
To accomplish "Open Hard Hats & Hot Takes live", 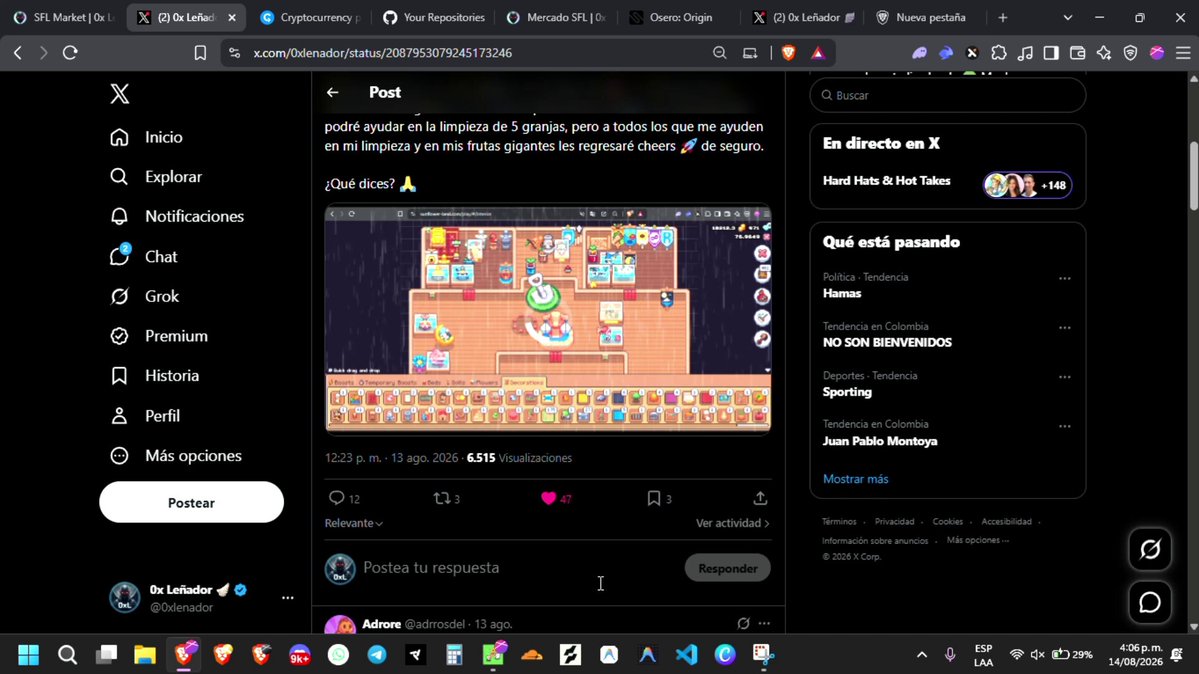I will pyautogui.click(x=947, y=183).
